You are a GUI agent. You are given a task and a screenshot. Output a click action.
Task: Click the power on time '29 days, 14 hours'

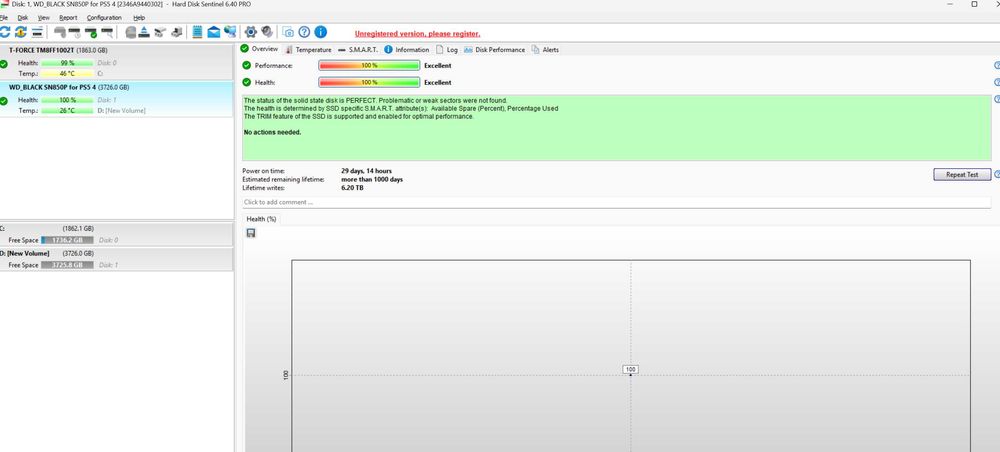(x=366, y=171)
